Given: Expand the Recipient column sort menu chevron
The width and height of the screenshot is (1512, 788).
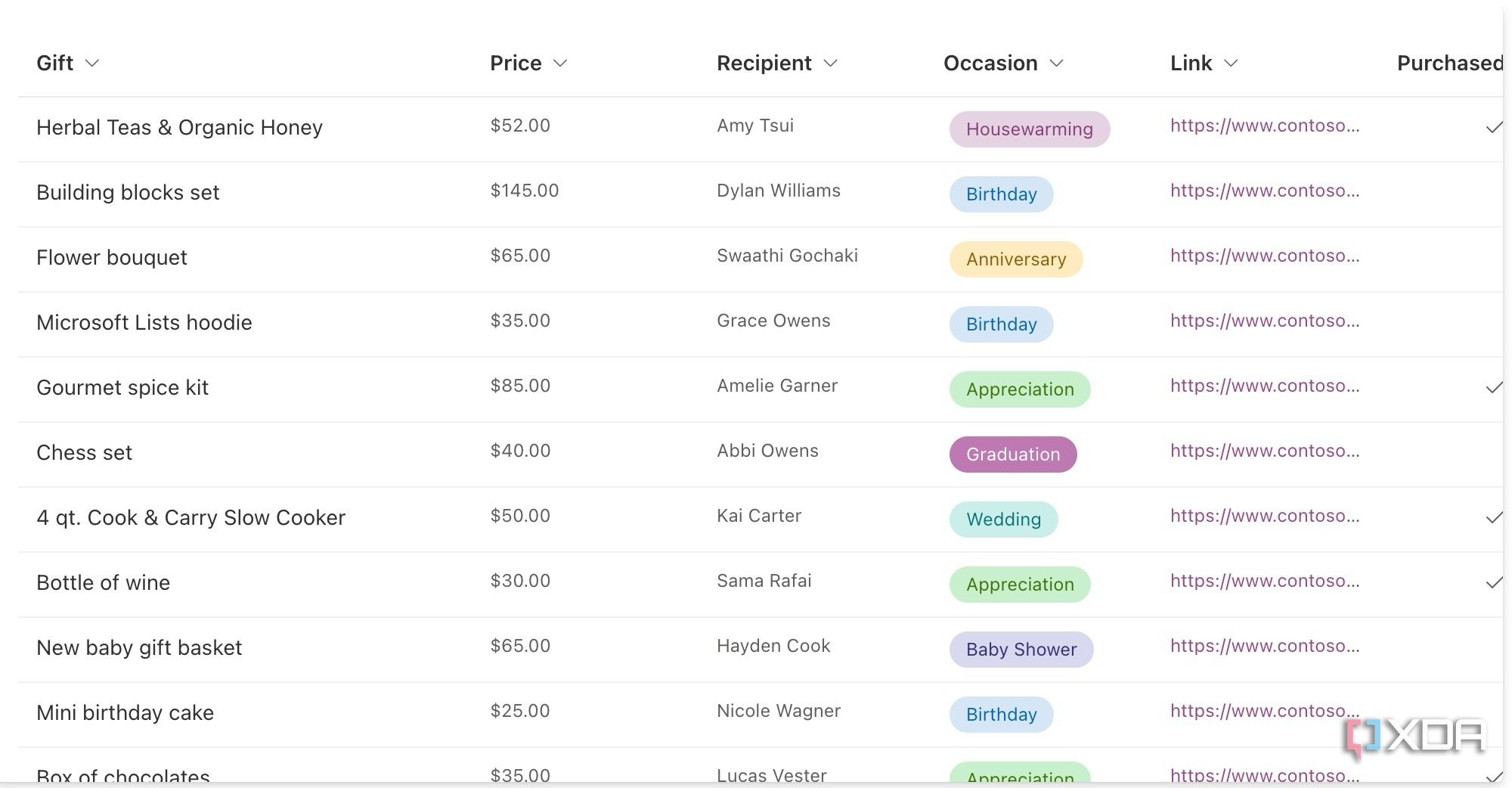Looking at the screenshot, I should (830, 64).
